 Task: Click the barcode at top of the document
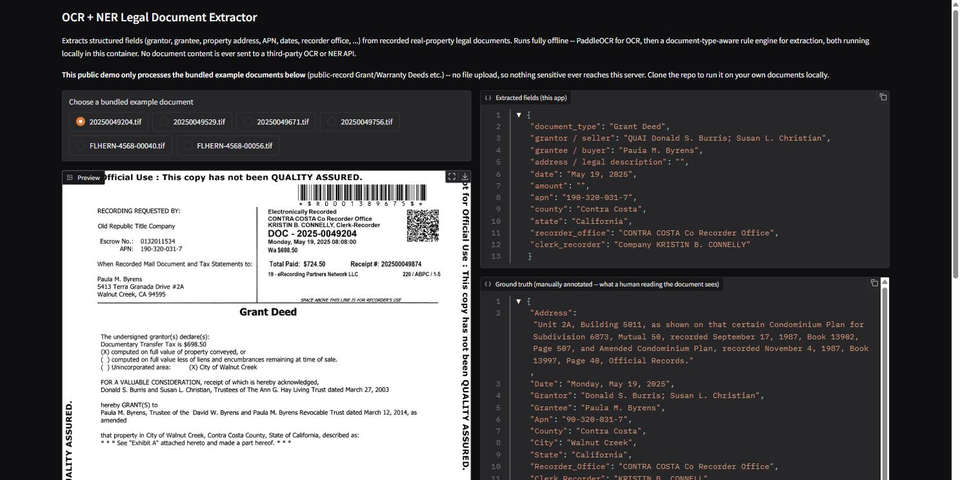(362, 193)
